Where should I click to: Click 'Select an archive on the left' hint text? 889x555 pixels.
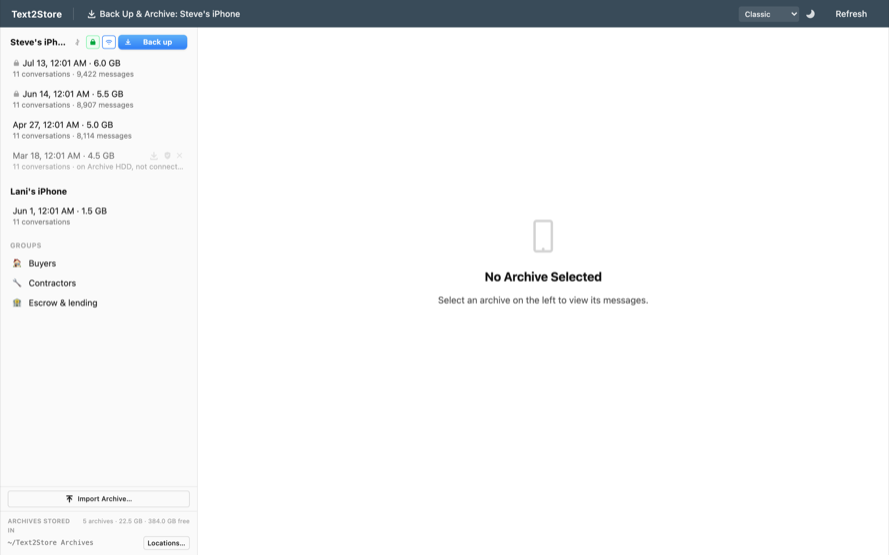coord(543,300)
